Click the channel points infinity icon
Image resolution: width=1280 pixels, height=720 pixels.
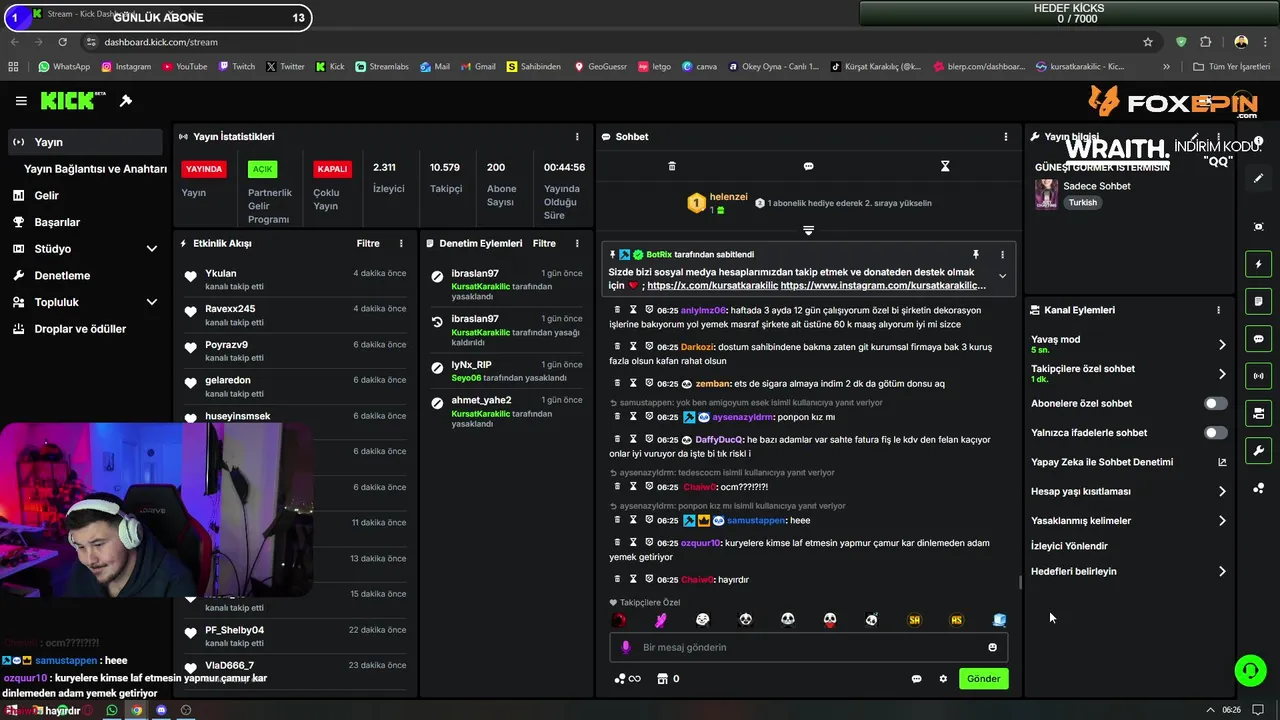click(x=627, y=679)
